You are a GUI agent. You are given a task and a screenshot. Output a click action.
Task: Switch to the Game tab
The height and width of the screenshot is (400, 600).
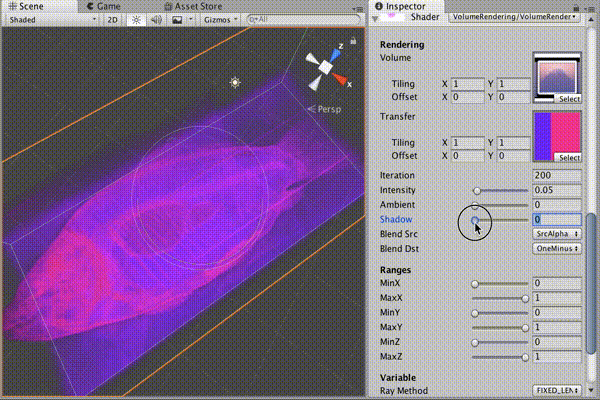pos(104,6)
